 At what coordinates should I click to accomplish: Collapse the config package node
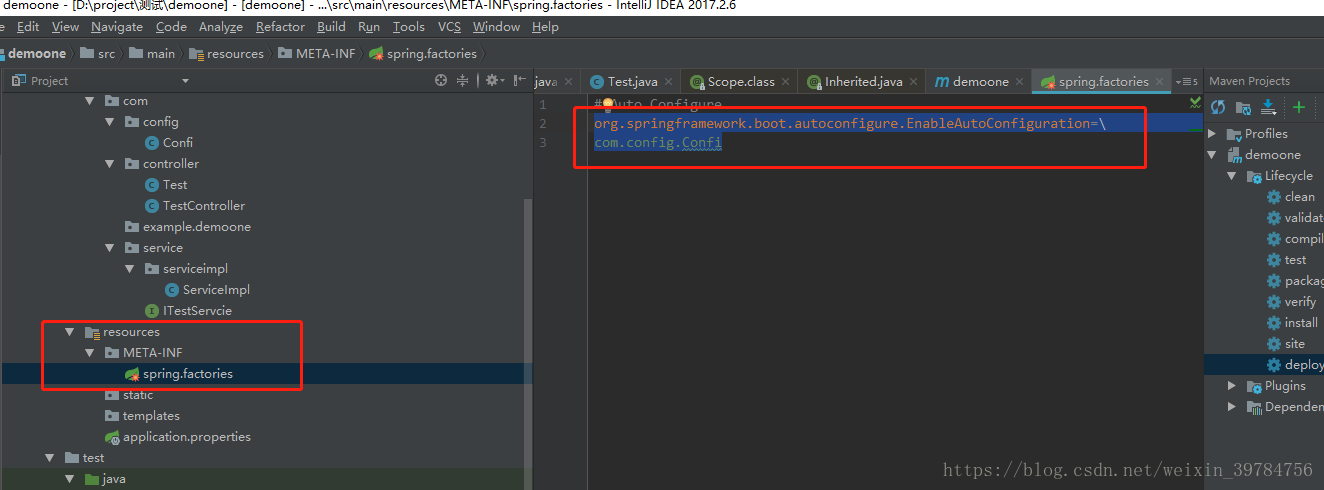coord(109,122)
